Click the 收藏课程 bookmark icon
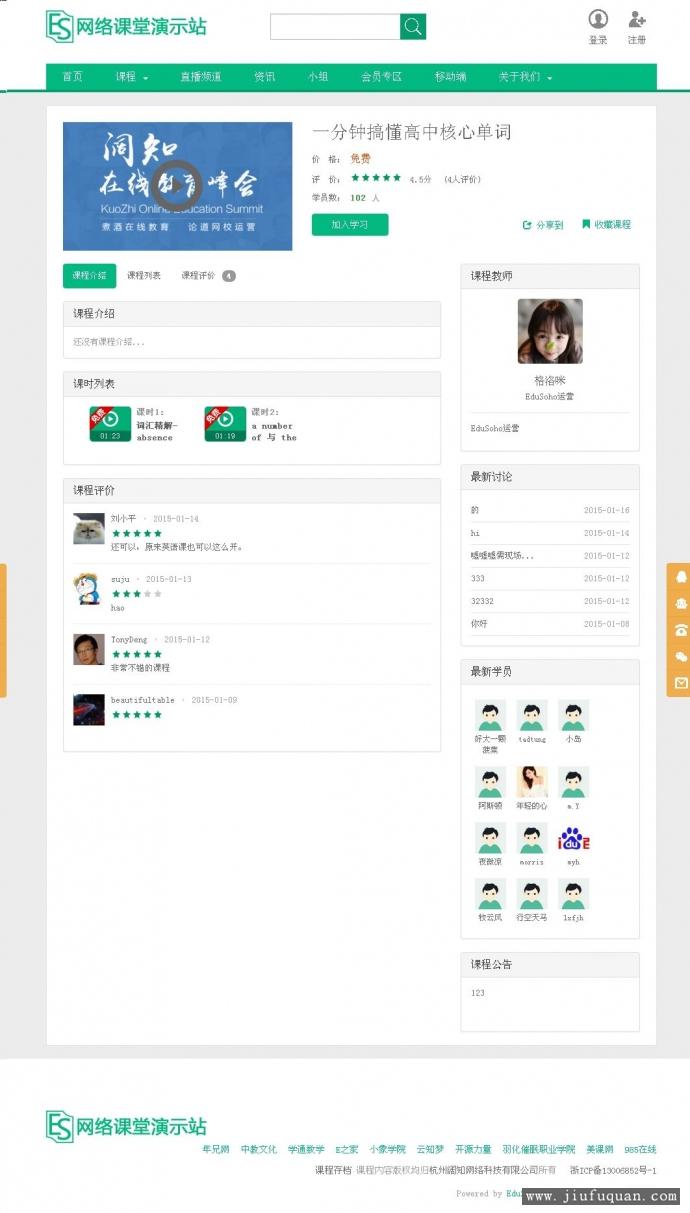The height and width of the screenshot is (1213, 690). [x=586, y=224]
